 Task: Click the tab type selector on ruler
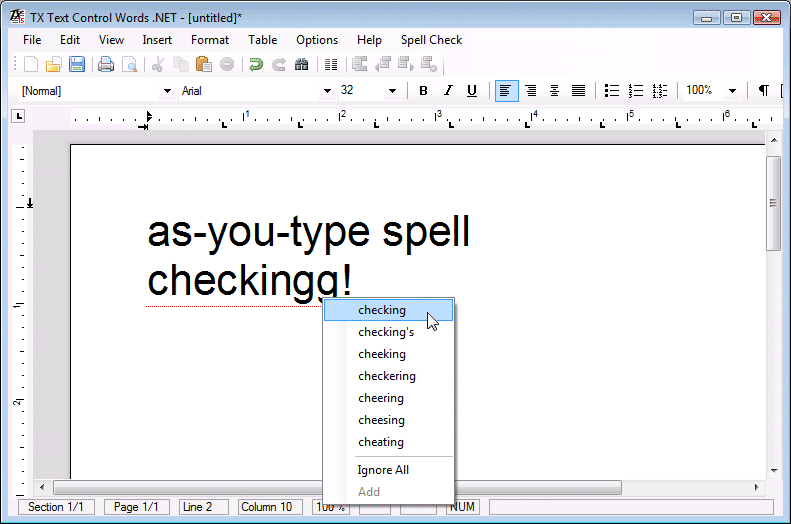tap(18, 117)
